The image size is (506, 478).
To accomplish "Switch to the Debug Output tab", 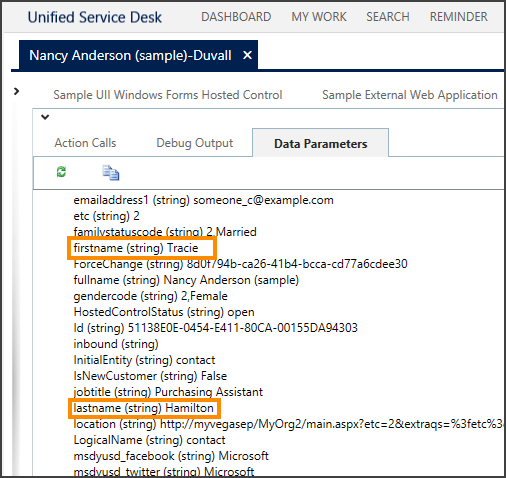I will click(x=195, y=143).
